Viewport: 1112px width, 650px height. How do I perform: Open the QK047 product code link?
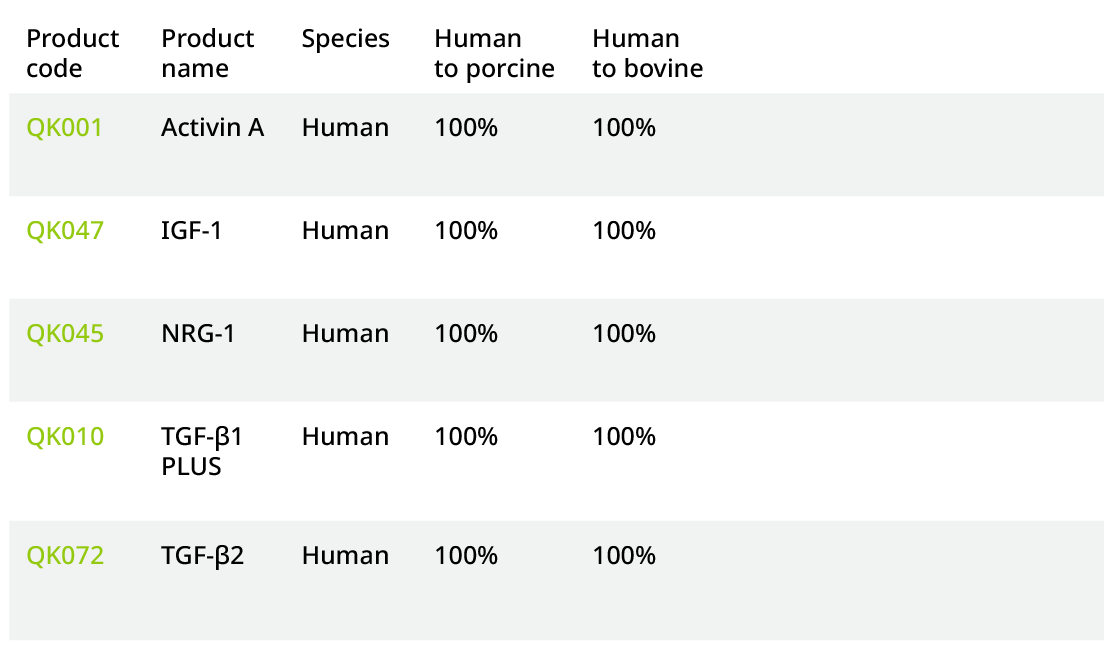pyautogui.click(x=65, y=231)
